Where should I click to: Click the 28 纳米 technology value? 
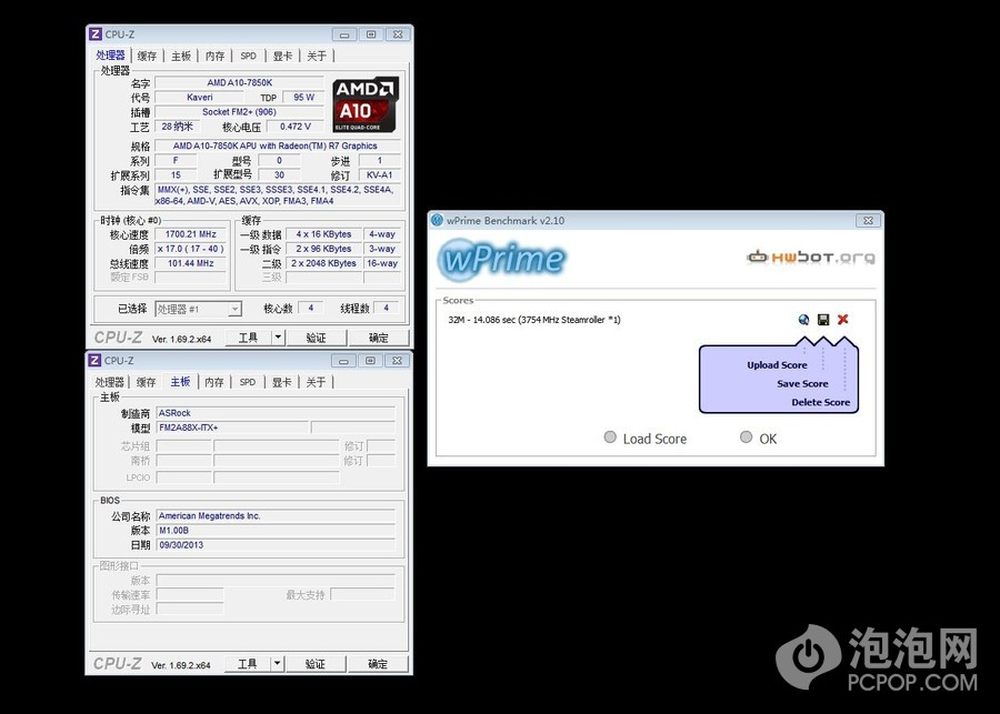(x=178, y=127)
